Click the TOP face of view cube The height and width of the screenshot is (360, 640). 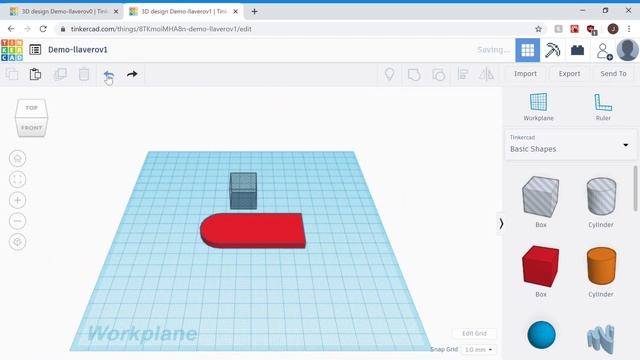click(31, 108)
